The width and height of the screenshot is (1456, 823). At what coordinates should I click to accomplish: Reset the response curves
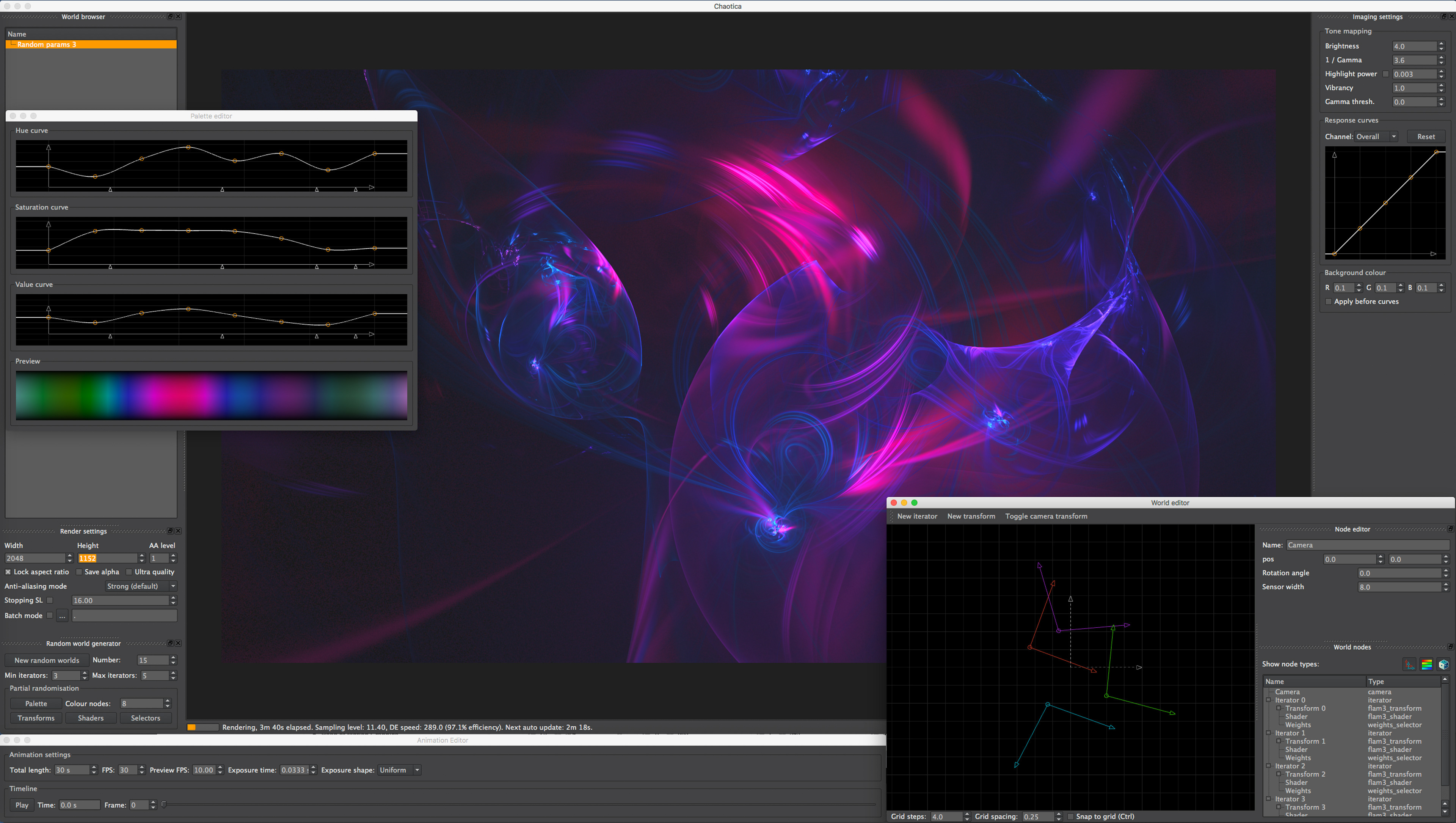coord(1426,137)
